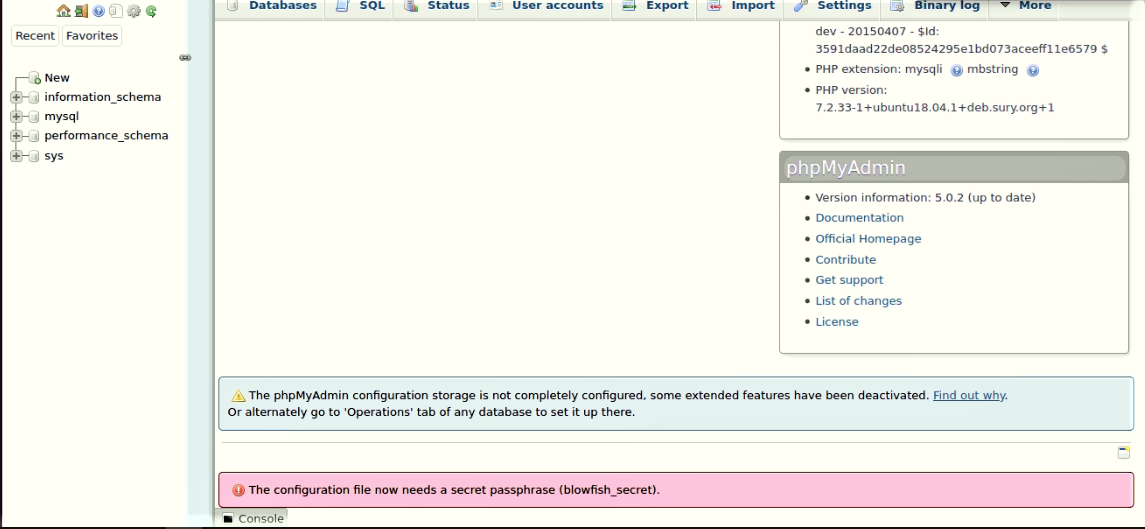
Task: Click the MySQL documentation pages icon in sidebar
Action: coord(116,11)
